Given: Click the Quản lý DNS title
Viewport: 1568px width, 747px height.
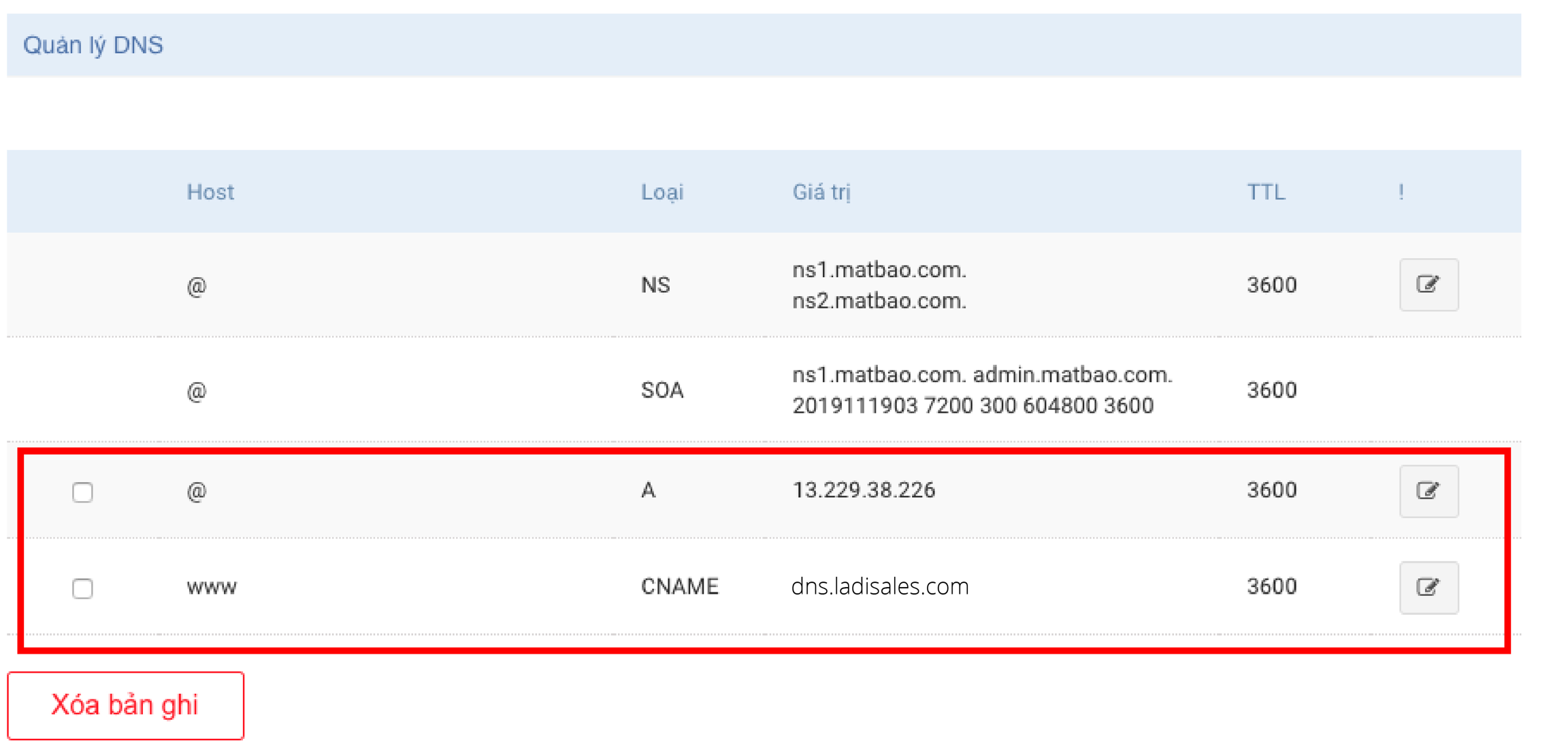Looking at the screenshot, I should click(x=93, y=45).
